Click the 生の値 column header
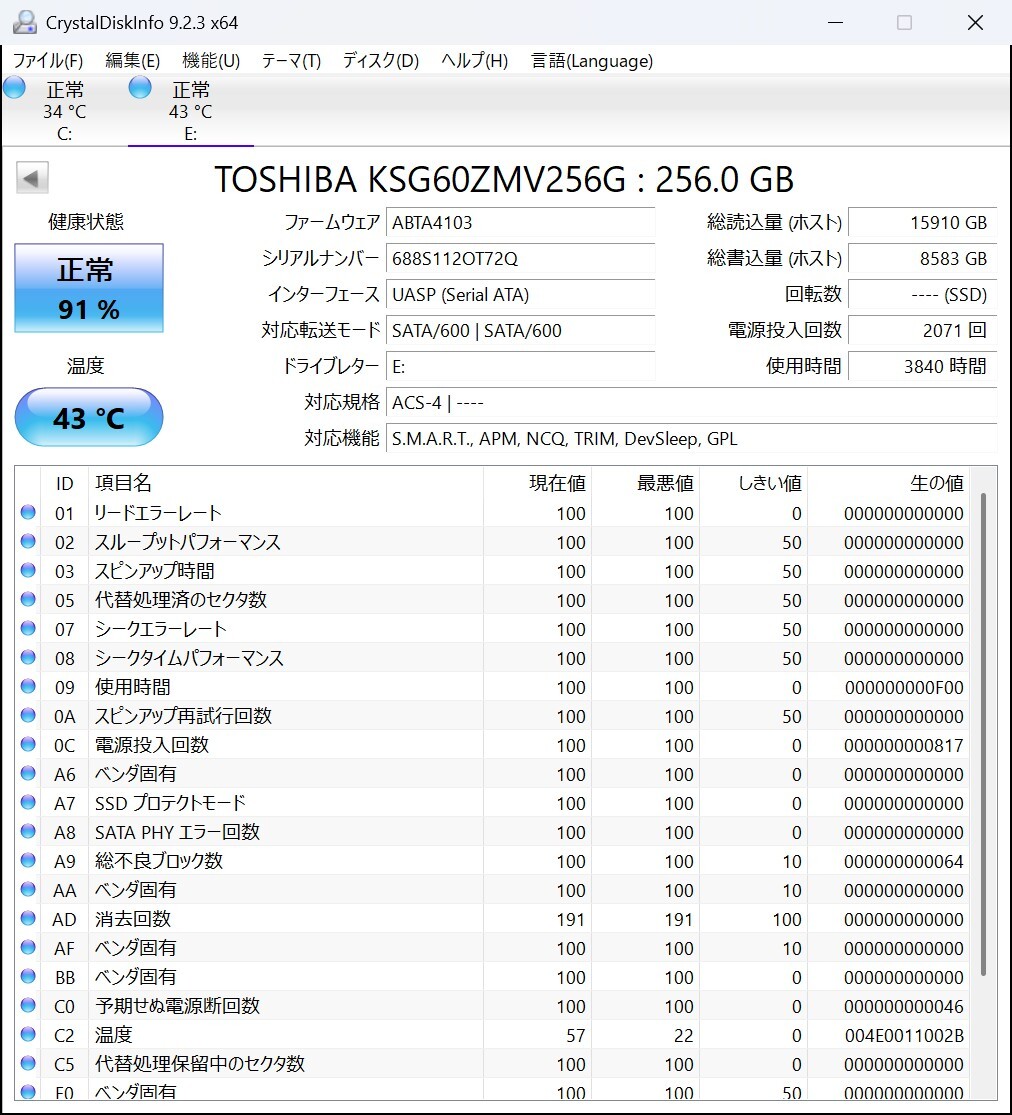The image size is (1012, 1115). (888, 483)
